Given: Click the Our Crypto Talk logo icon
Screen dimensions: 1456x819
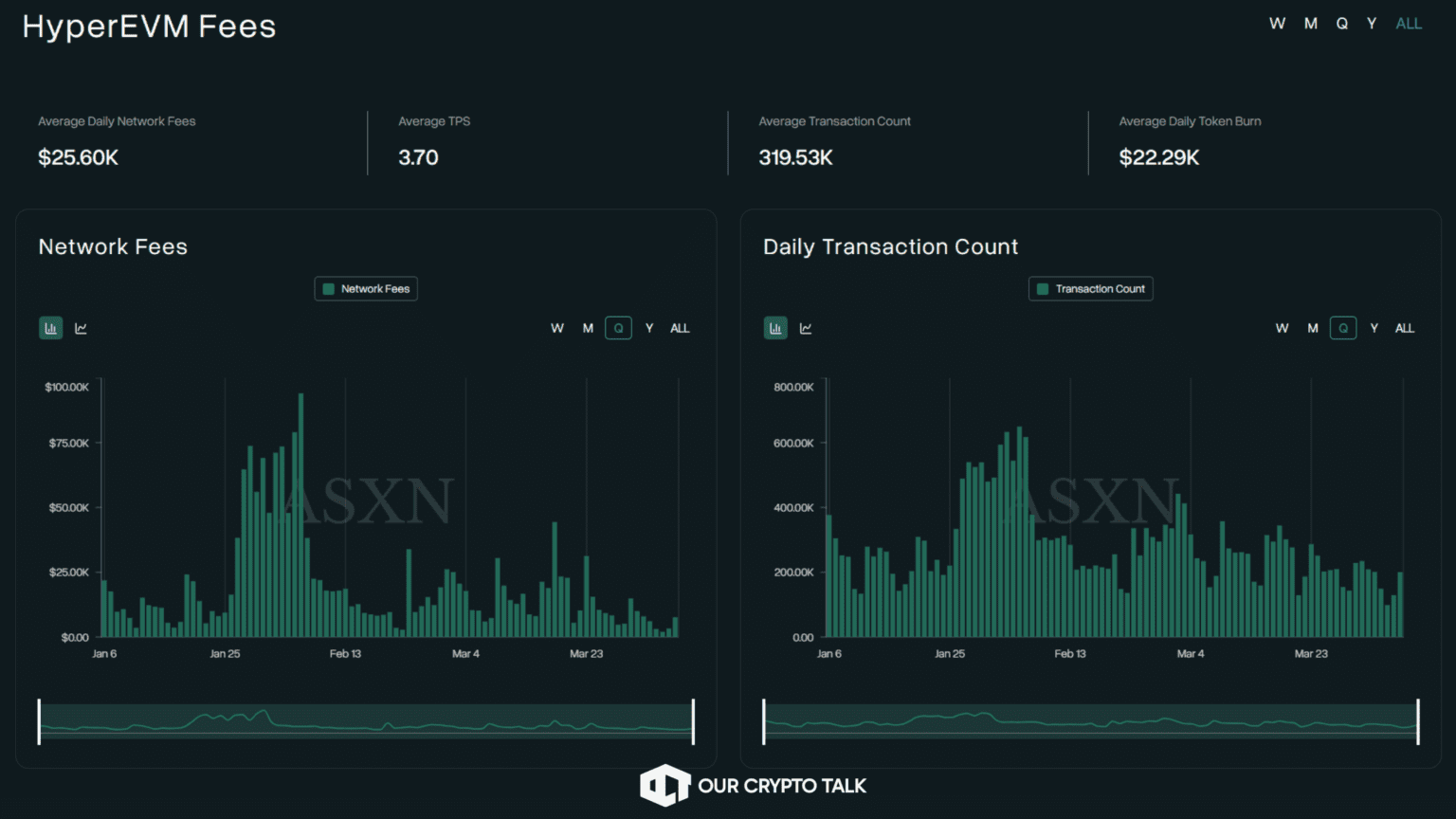Looking at the screenshot, I should [664, 786].
